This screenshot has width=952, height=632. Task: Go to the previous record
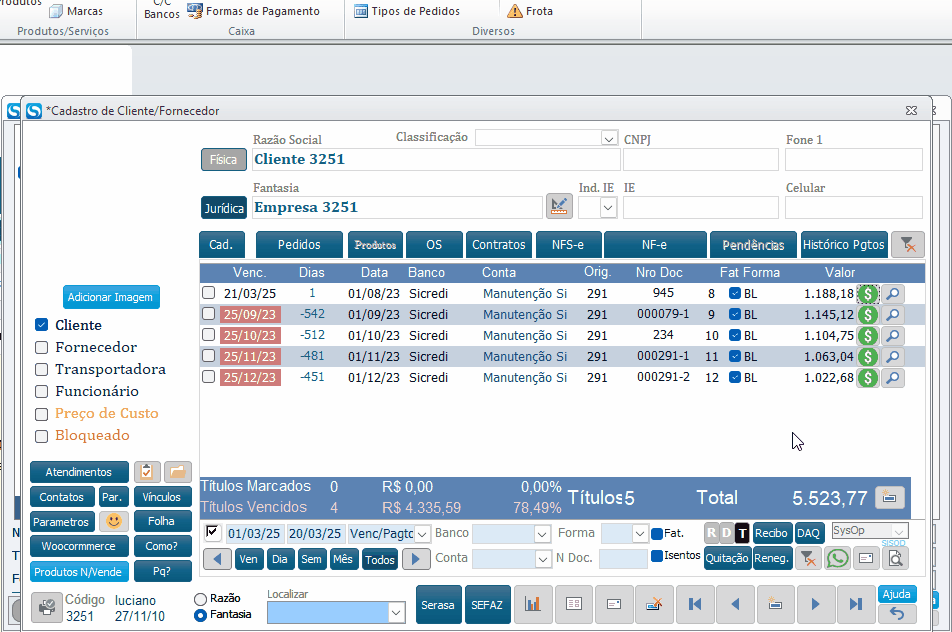[735, 604]
